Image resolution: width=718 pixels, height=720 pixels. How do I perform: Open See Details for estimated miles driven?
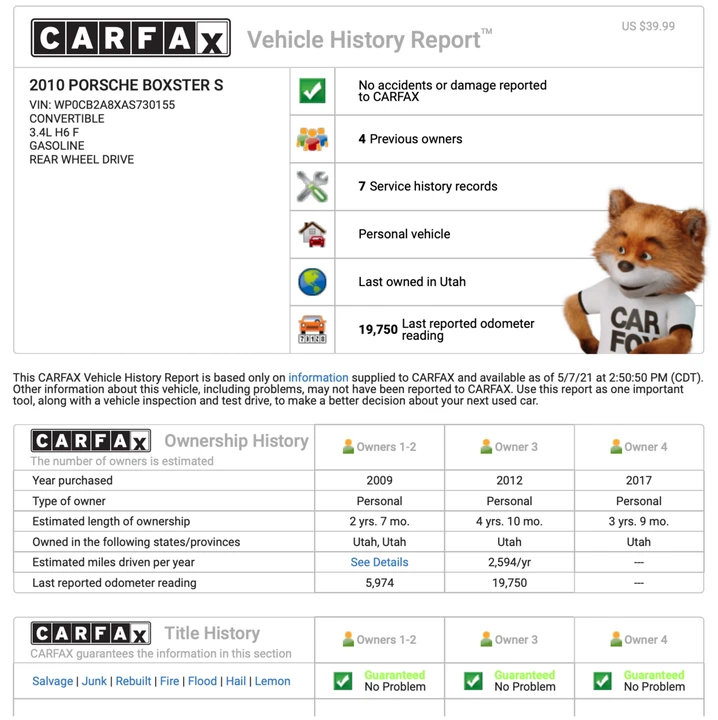point(379,562)
